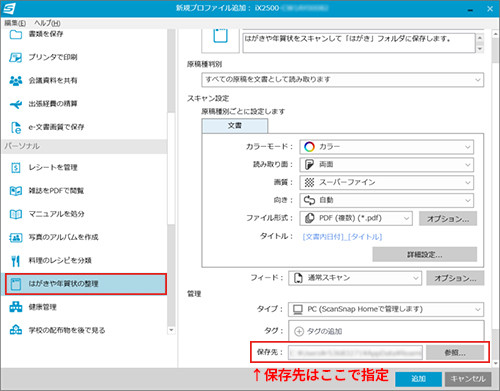Image resolution: width=500 pixels, height=391 pixels.
Task: Click the description box scroll up arrow
Action: (x=480, y=38)
